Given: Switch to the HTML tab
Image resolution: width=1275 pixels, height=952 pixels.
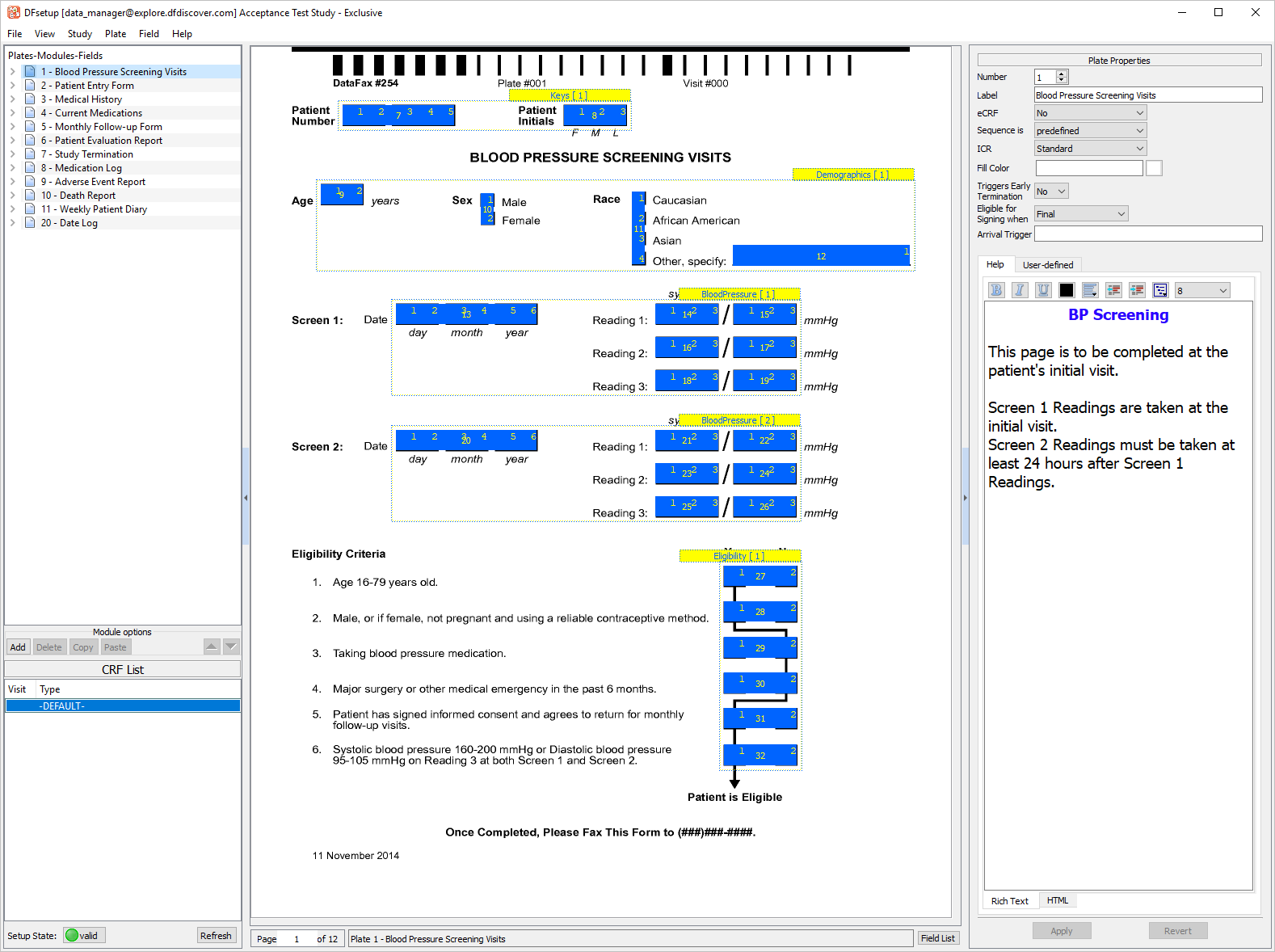Looking at the screenshot, I should (x=1057, y=900).
